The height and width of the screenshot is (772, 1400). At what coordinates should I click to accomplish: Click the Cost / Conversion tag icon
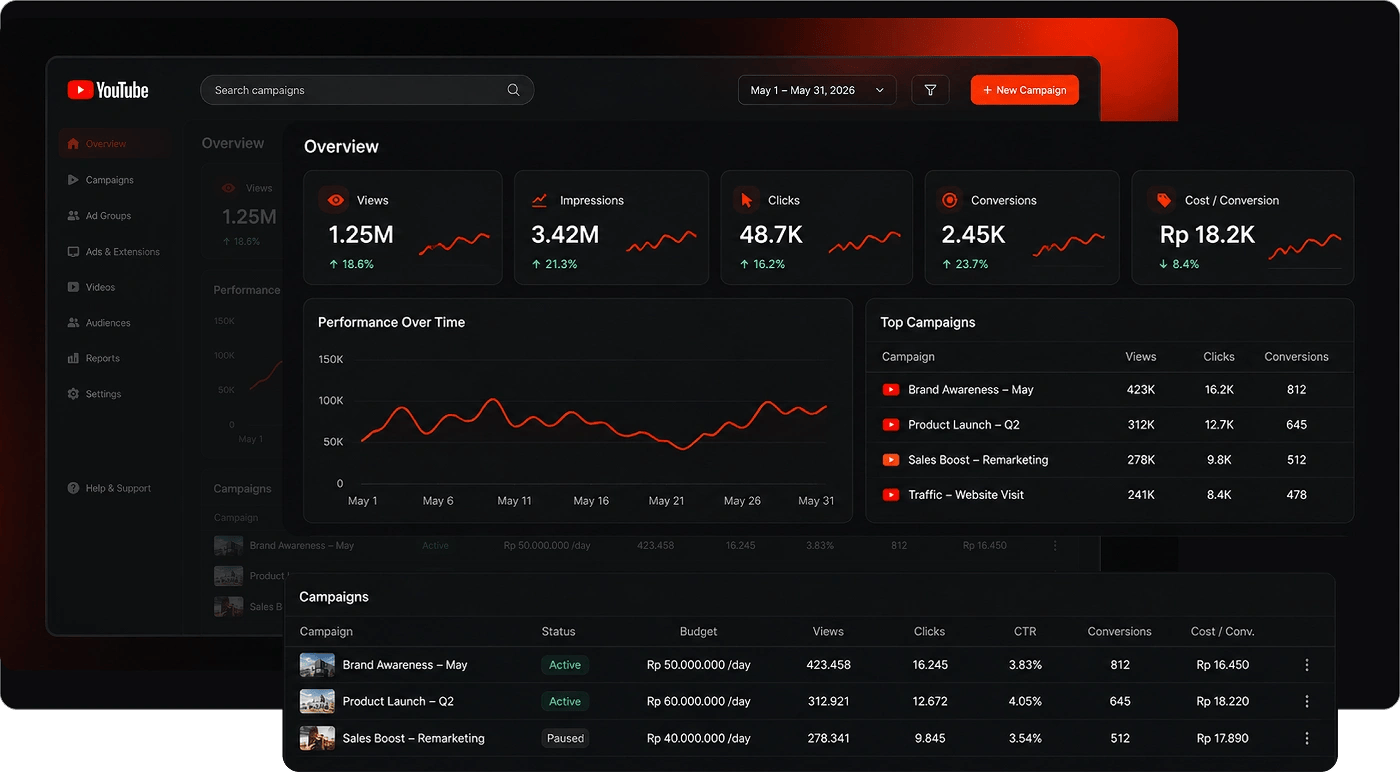click(1163, 200)
